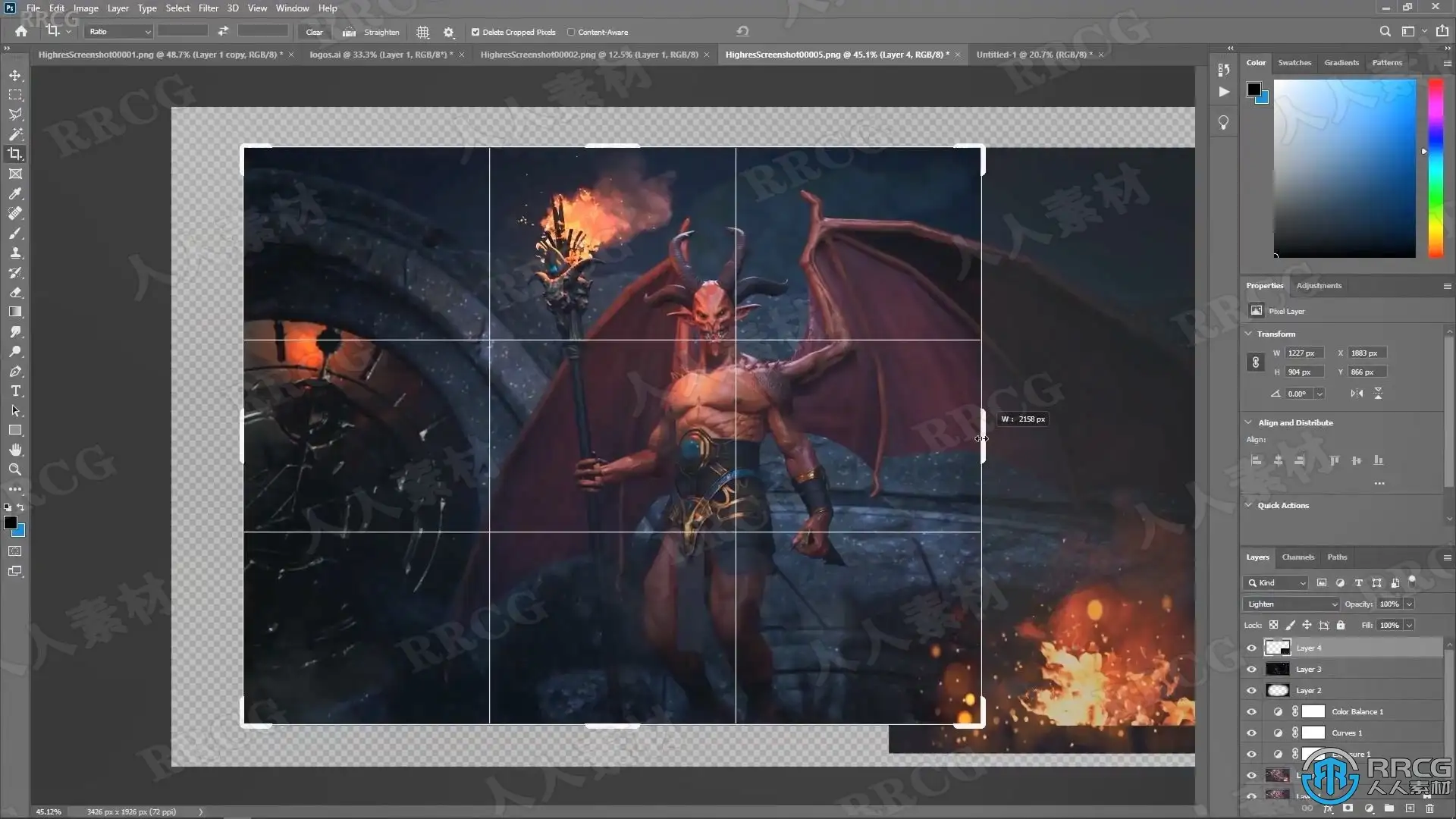Screen dimensions: 1456x819
Task: Switch to HighresScreenshot00002.png document tab
Action: tap(589, 55)
